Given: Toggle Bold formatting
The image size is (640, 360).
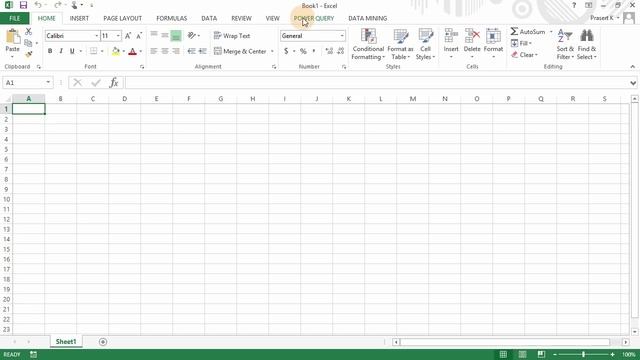Looking at the screenshot, I should (x=50, y=51).
